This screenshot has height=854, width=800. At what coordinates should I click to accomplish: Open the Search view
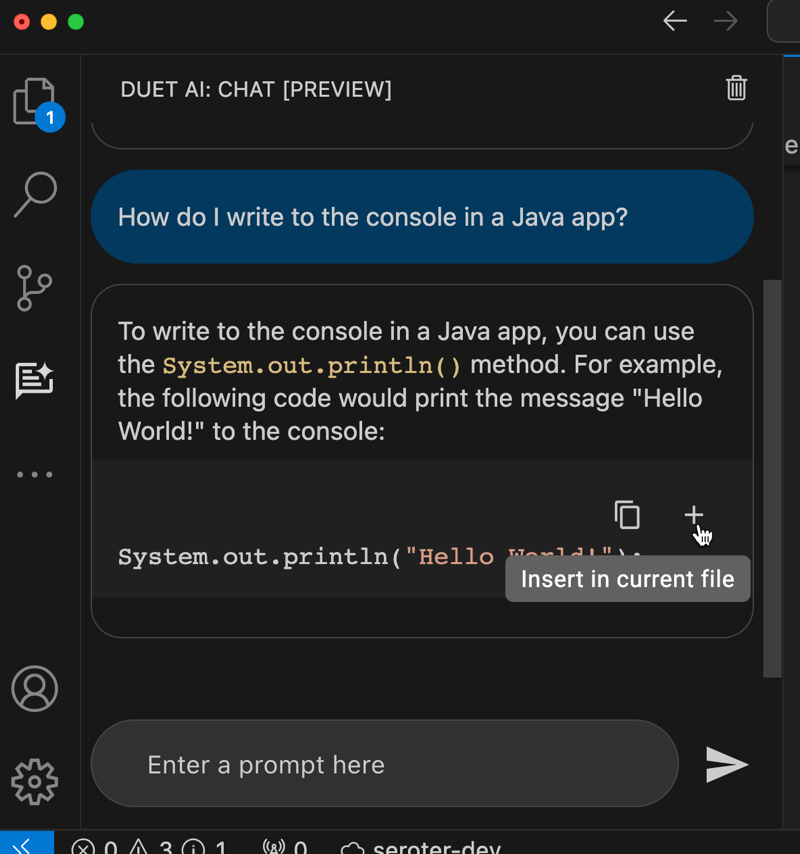pos(35,194)
